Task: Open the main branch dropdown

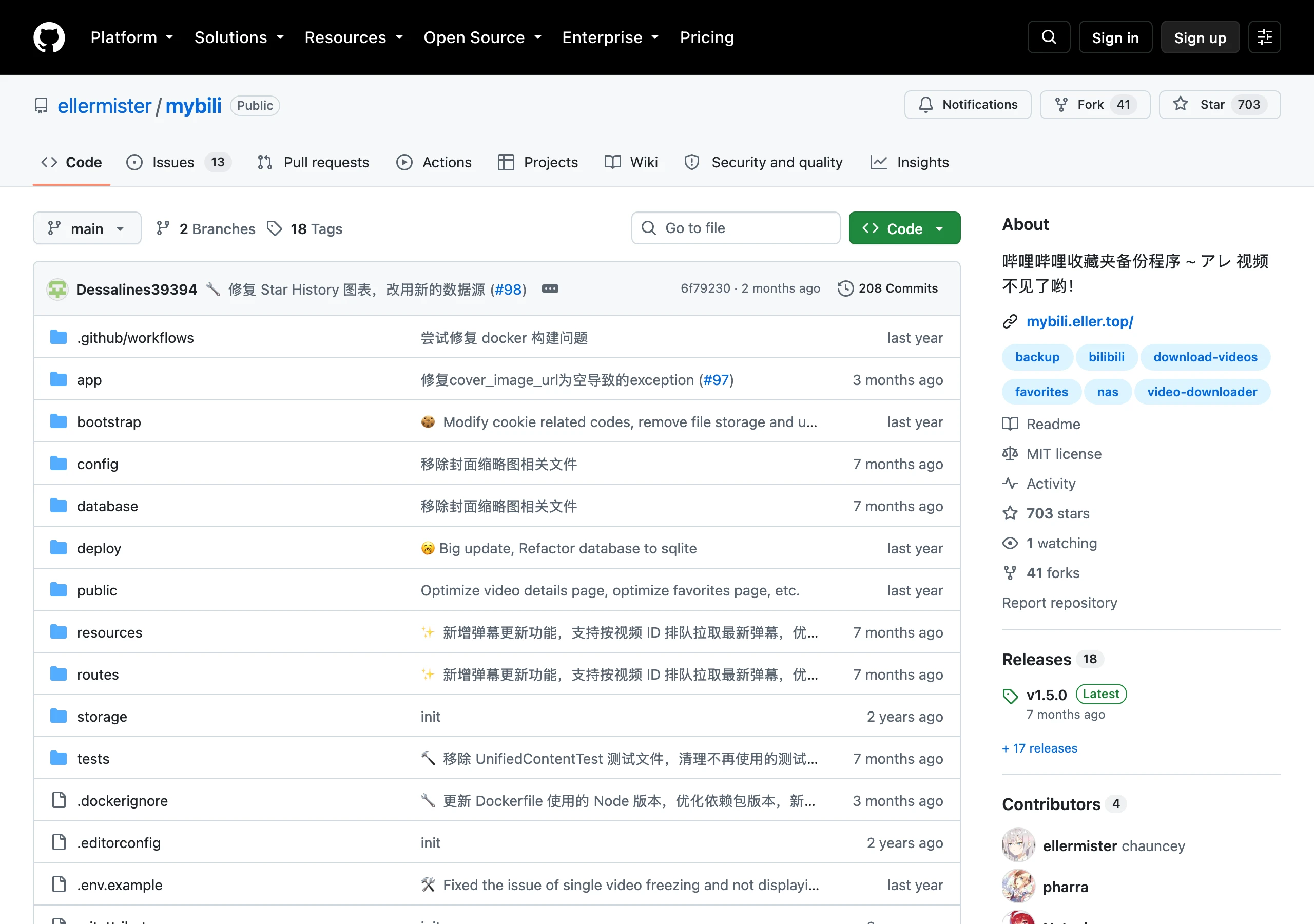Action: click(87, 228)
